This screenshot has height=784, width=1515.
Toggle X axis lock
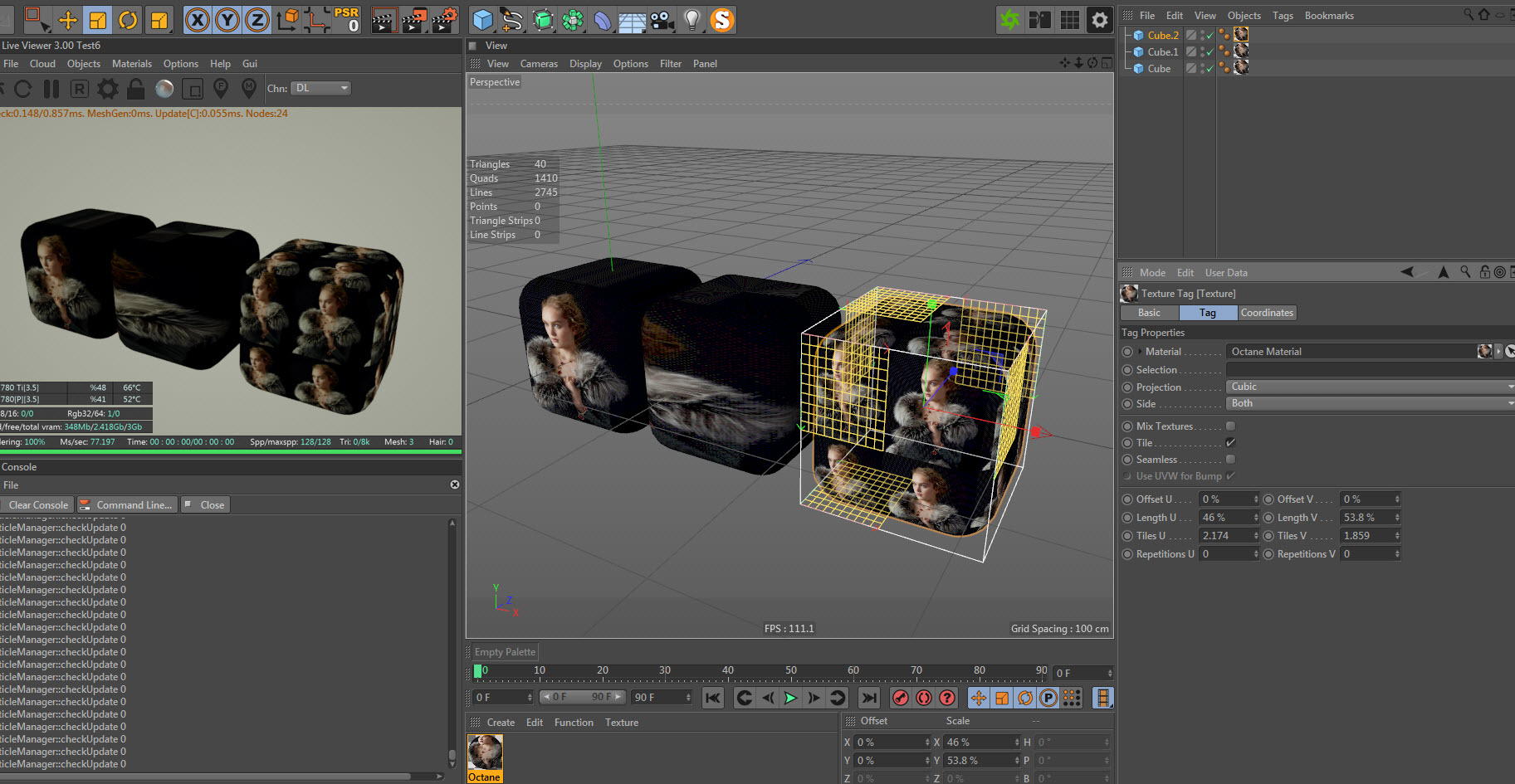(x=197, y=20)
